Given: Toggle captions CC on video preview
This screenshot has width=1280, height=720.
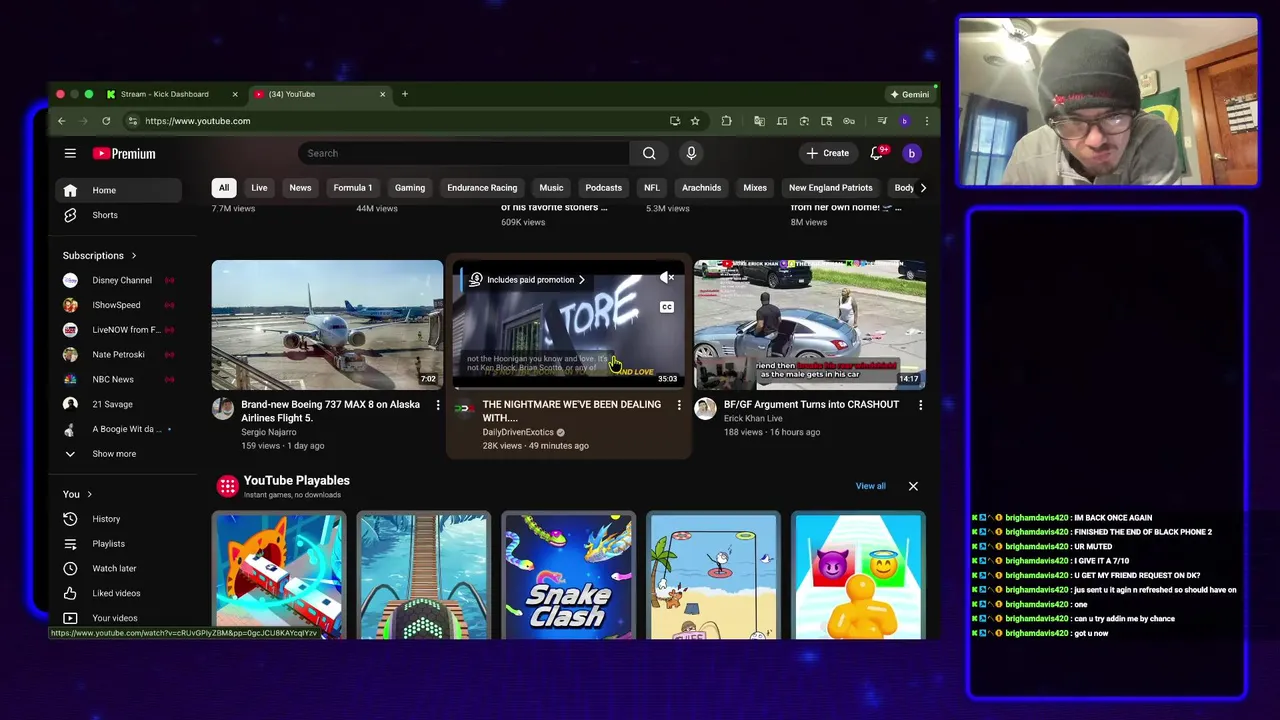Looking at the screenshot, I should (x=667, y=307).
